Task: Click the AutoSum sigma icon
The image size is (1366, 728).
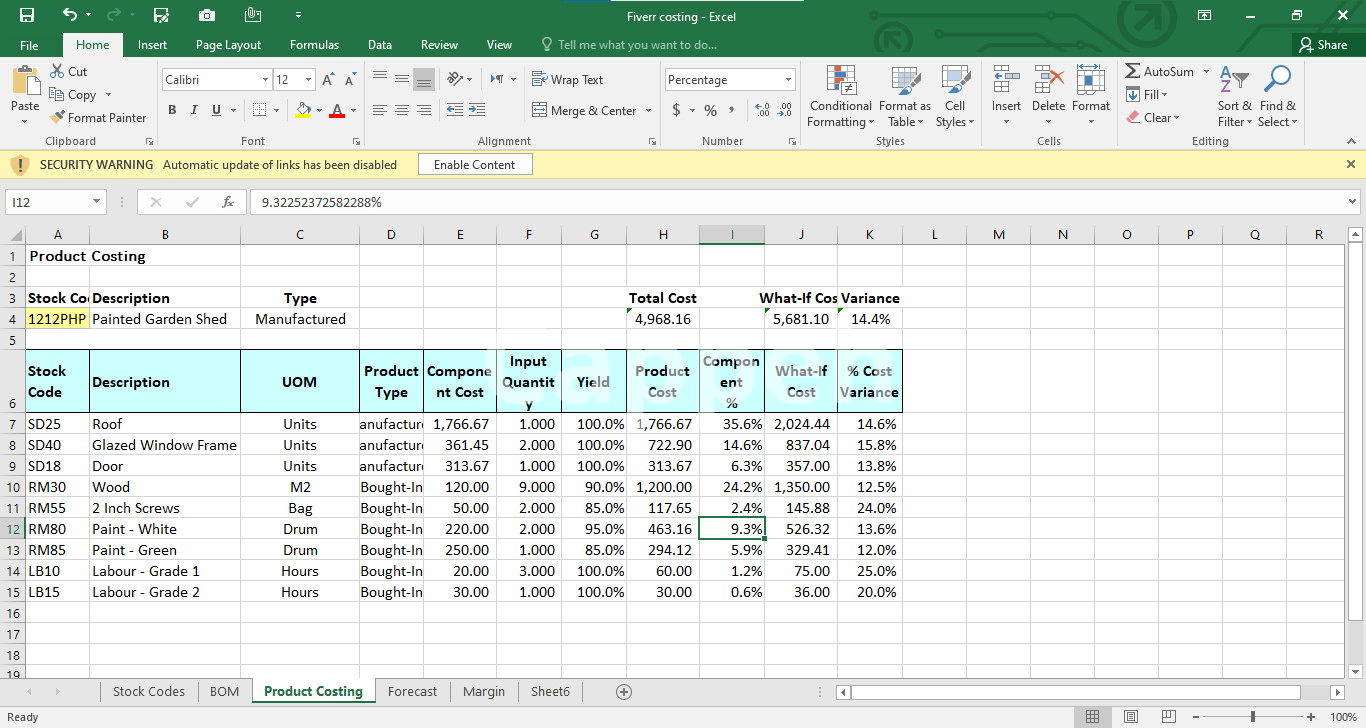Action: [x=1133, y=72]
